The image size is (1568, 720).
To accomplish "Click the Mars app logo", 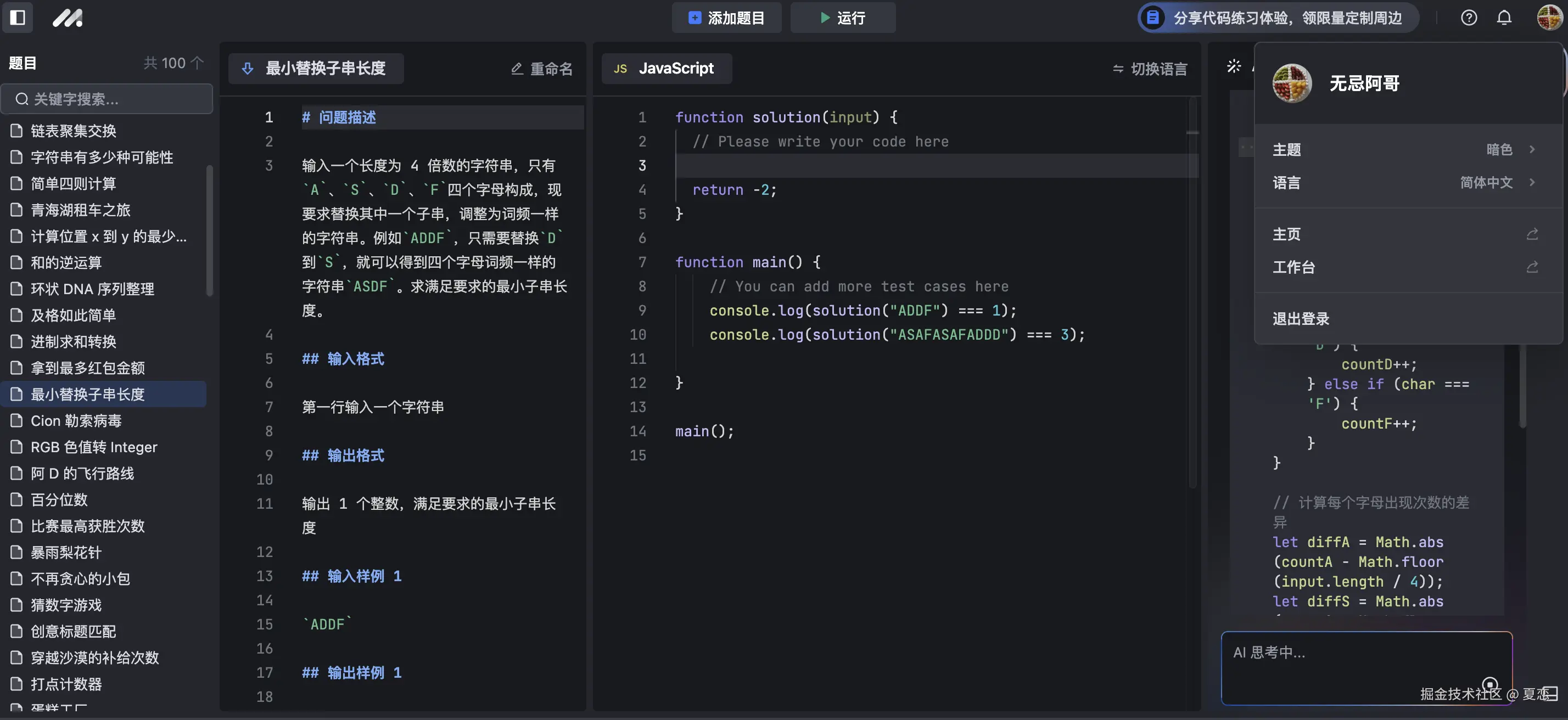I will coord(68,18).
